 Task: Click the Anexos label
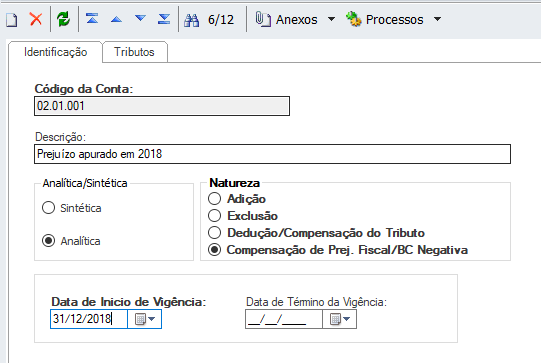[x=296, y=20]
